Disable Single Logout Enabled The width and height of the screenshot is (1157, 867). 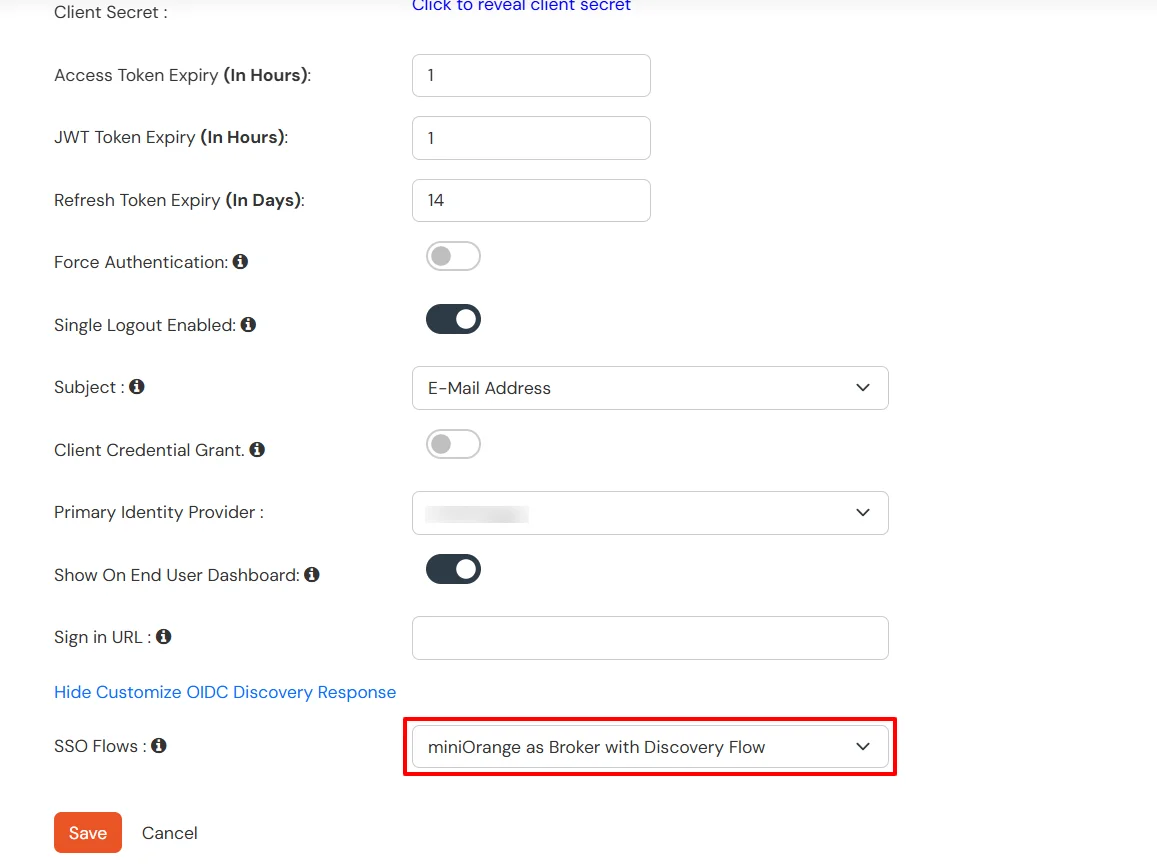[x=453, y=319]
